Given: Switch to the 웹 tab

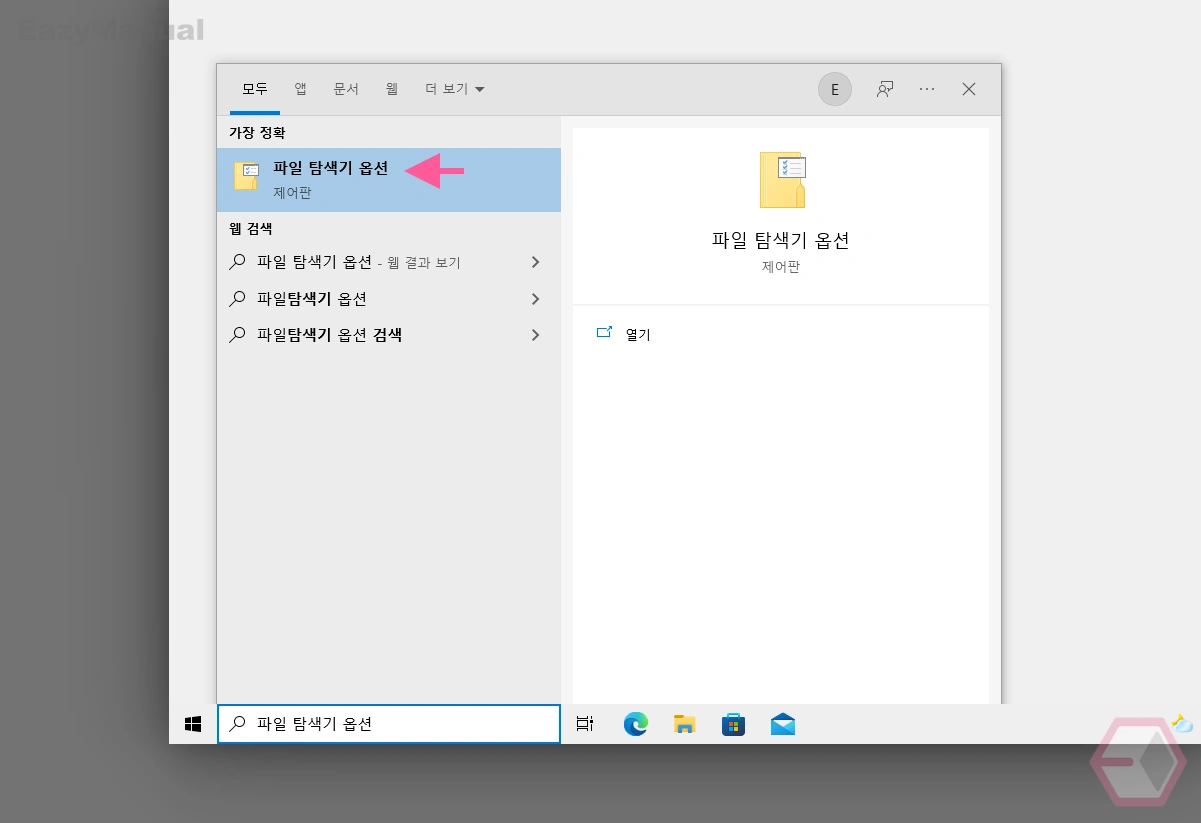Looking at the screenshot, I should tap(392, 89).
